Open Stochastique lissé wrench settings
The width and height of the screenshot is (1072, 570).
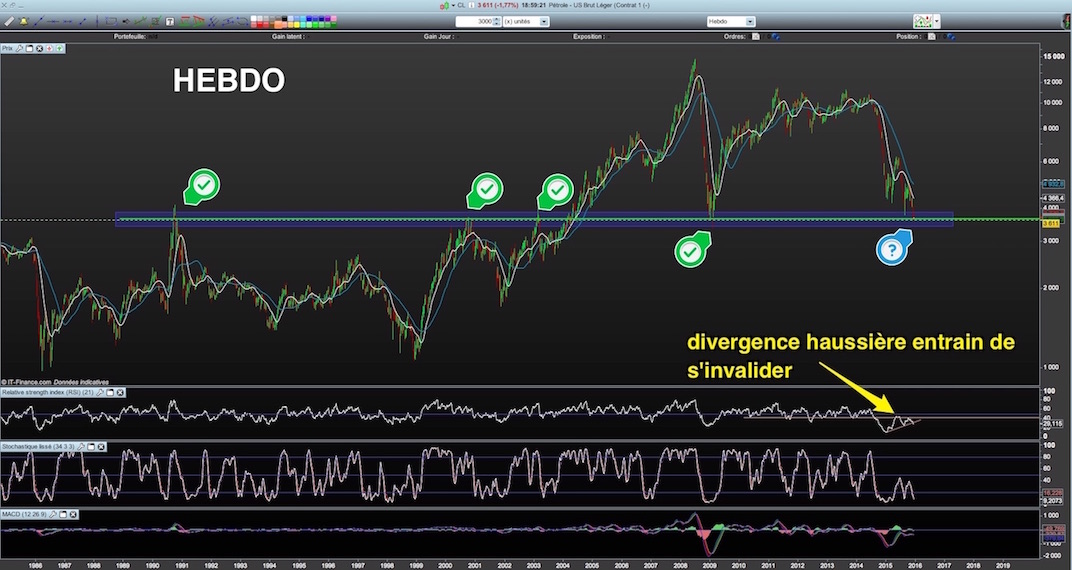[x=80, y=446]
